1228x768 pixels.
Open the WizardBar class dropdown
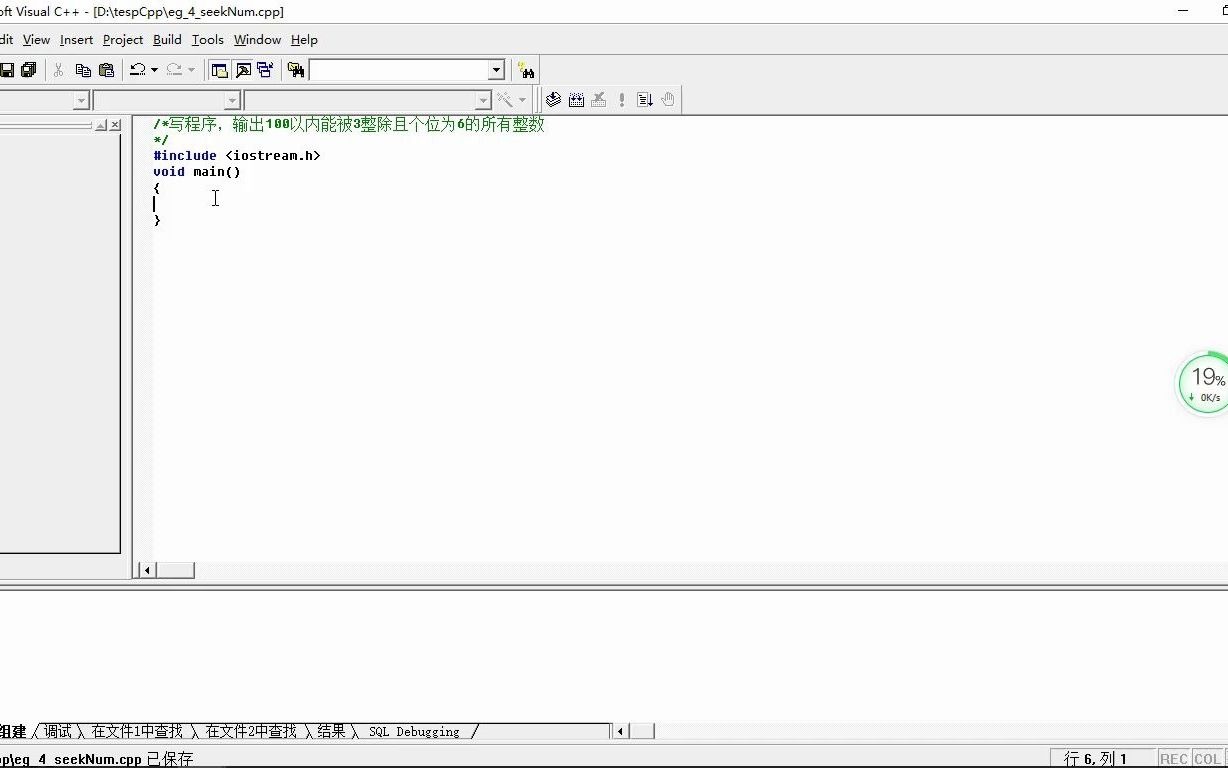point(80,100)
